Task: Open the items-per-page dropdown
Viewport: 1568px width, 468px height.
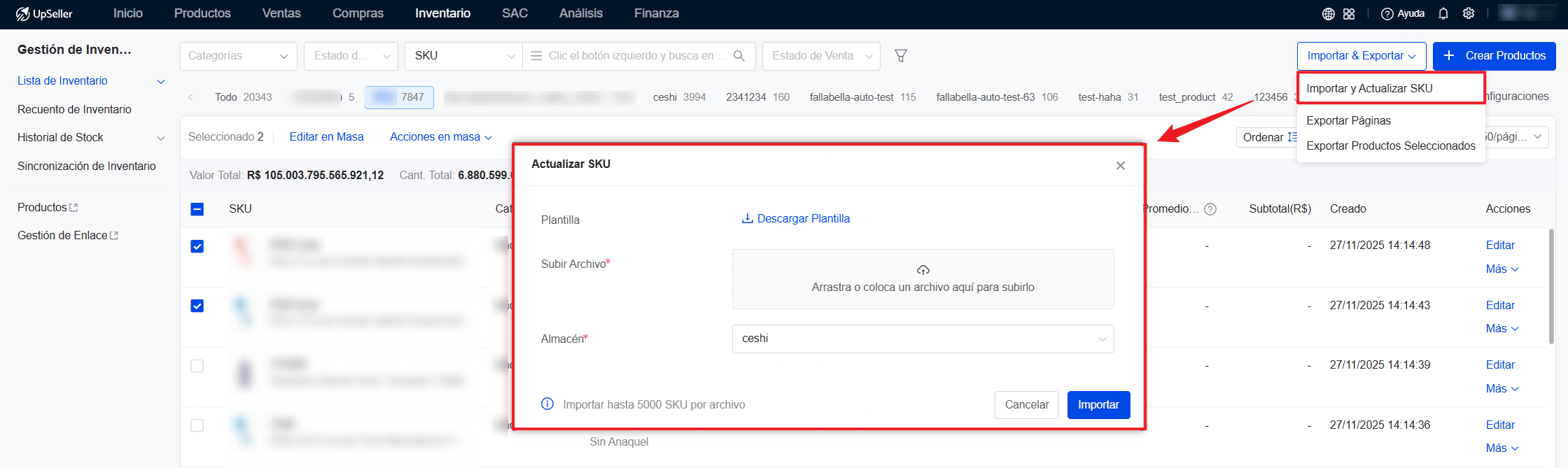Action: (x=1515, y=137)
